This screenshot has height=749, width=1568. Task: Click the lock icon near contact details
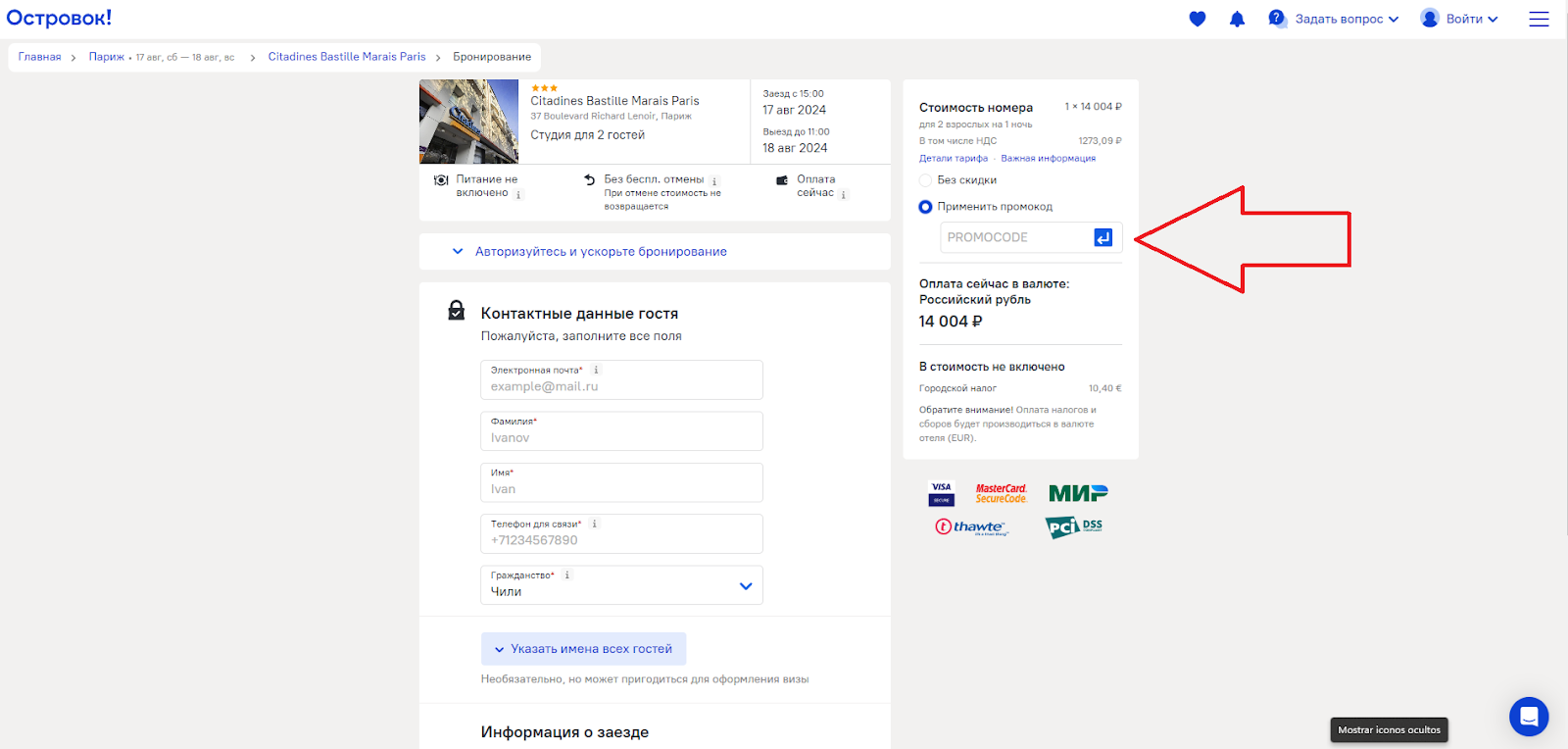point(457,311)
